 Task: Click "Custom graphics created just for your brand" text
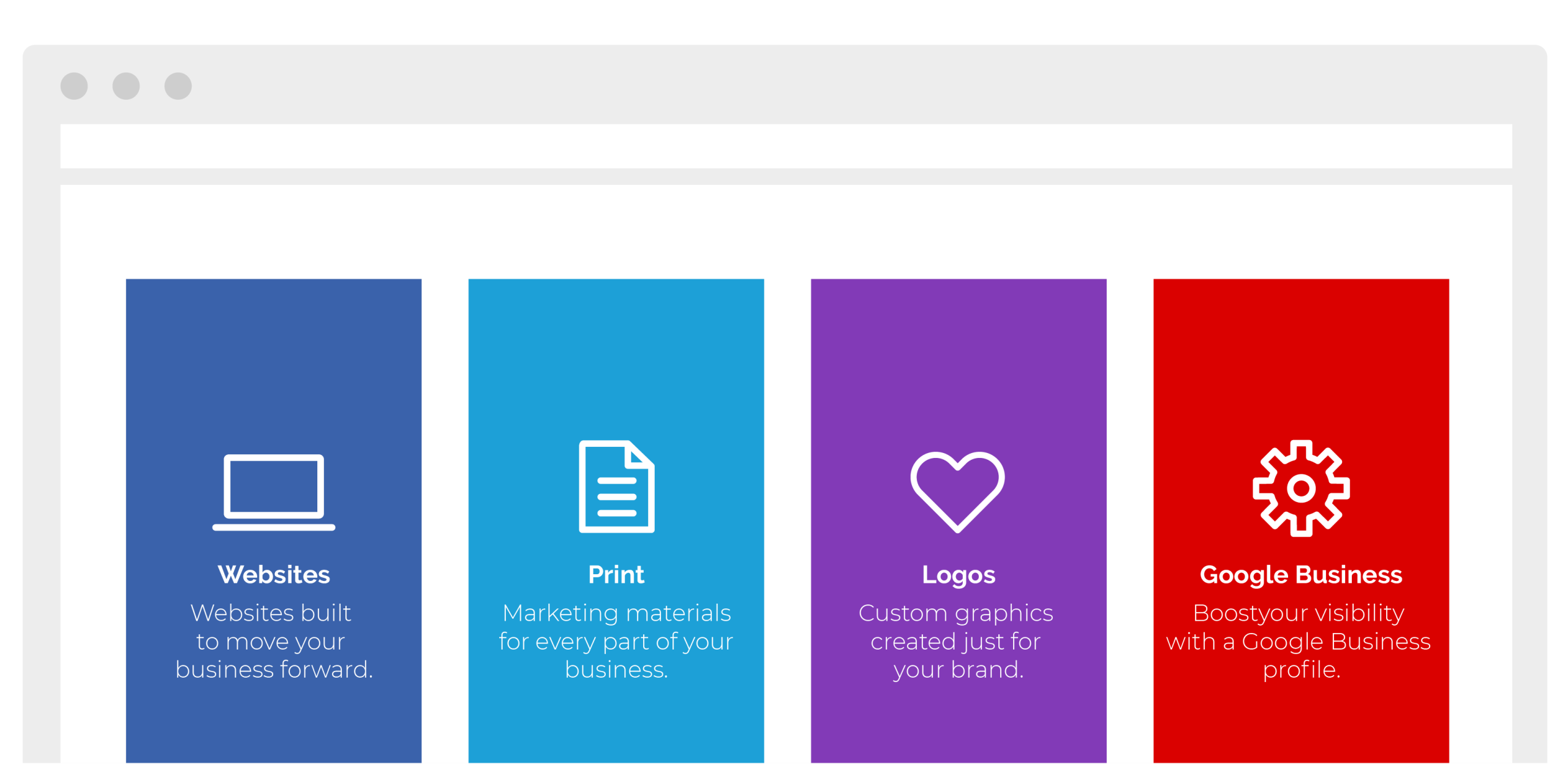(957, 641)
